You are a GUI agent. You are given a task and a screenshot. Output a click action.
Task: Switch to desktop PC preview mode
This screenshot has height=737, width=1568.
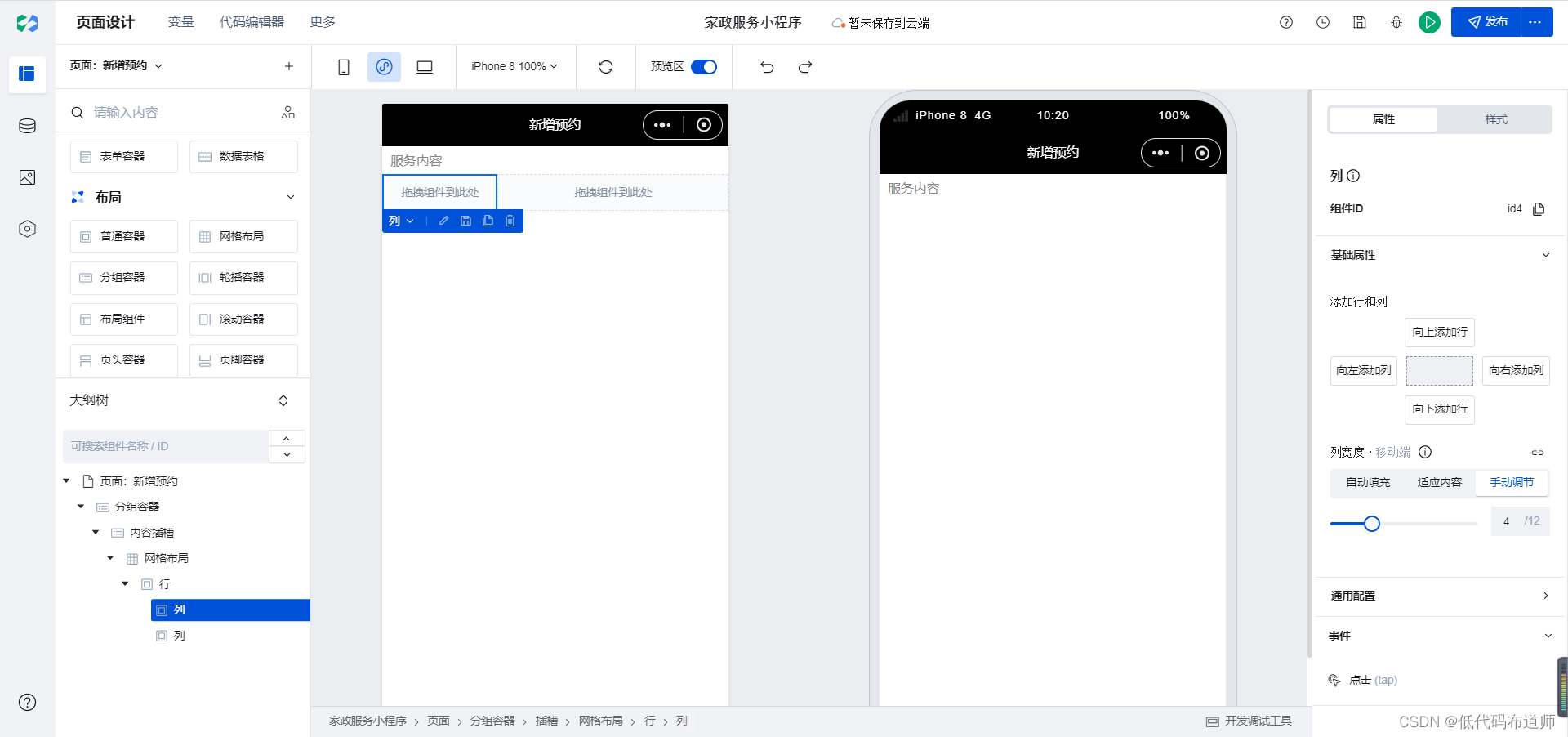tap(425, 67)
